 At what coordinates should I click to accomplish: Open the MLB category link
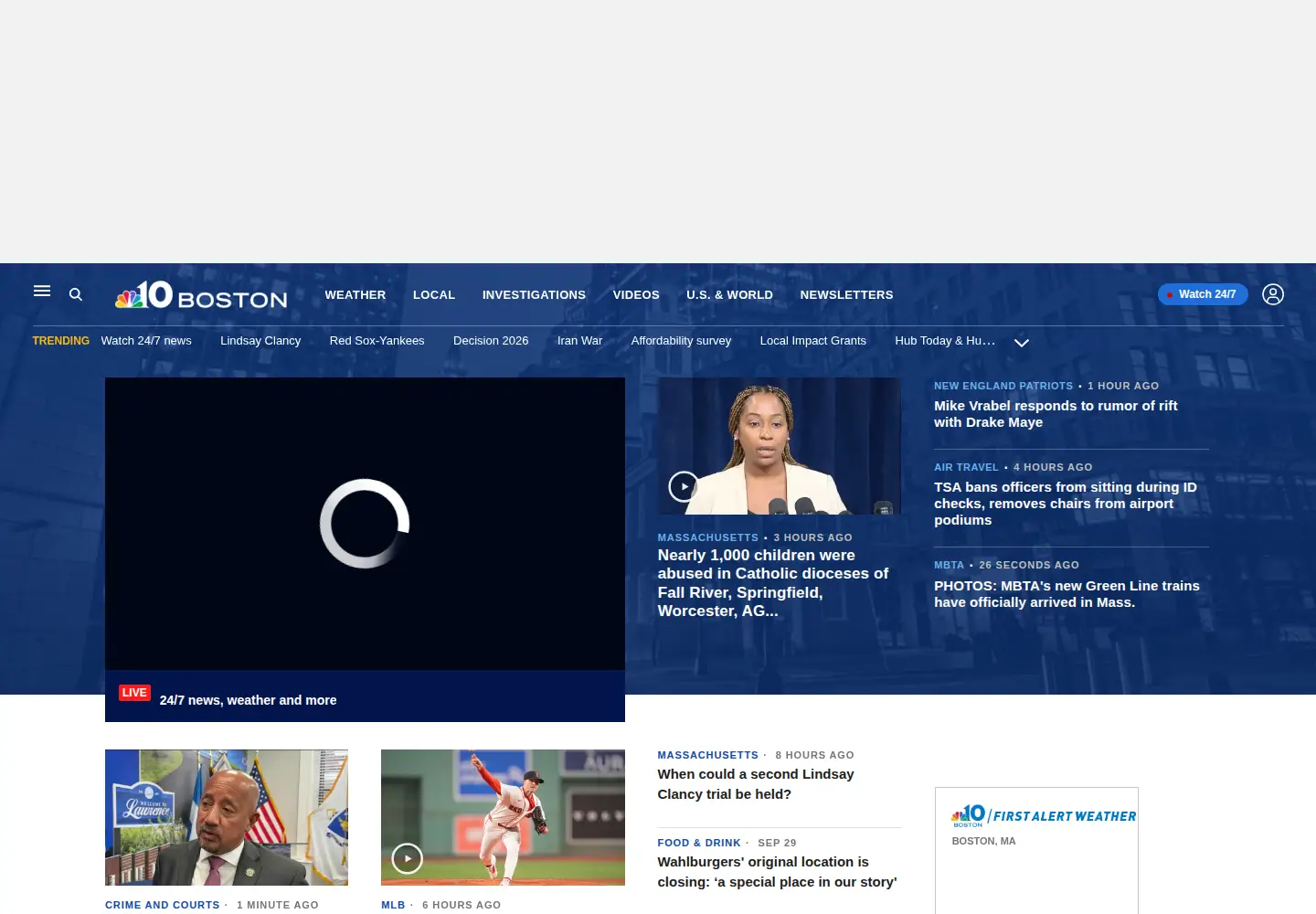(393, 905)
